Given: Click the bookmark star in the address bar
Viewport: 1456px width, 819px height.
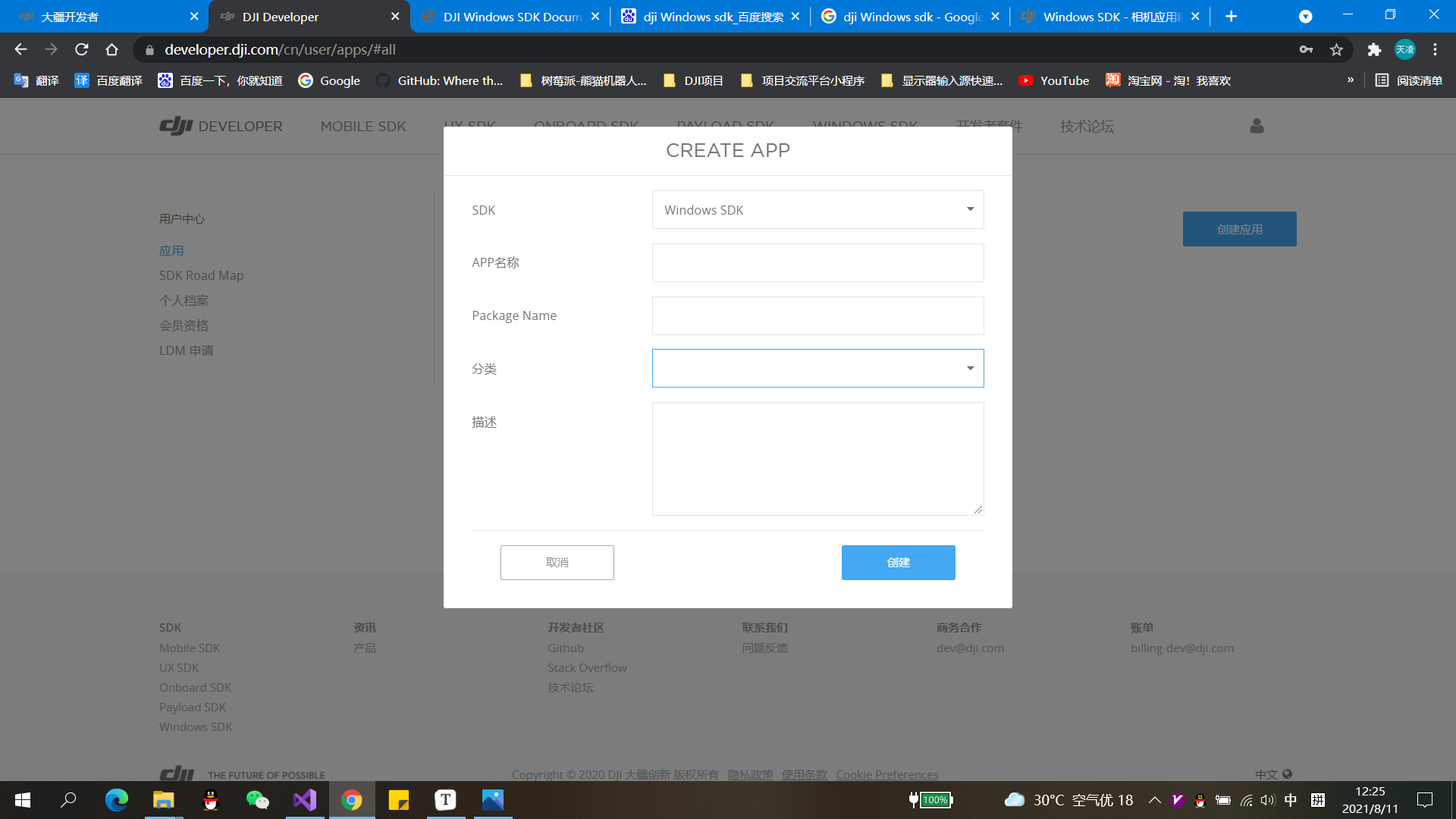Looking at the screenshot, I should coord(1336,50).
